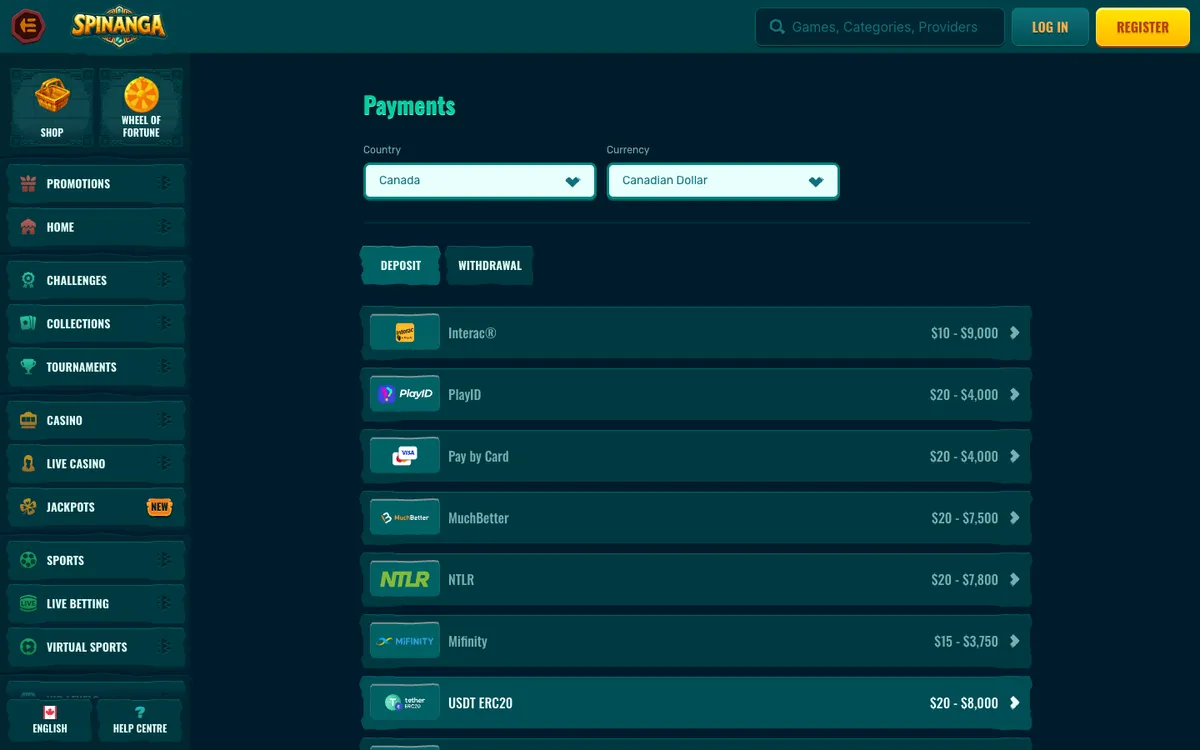Image resolution: width=1200 pixels, height=750 pixels.
Task: Open the Country dropdown showing Canada
Action: [x=480, y=181]
